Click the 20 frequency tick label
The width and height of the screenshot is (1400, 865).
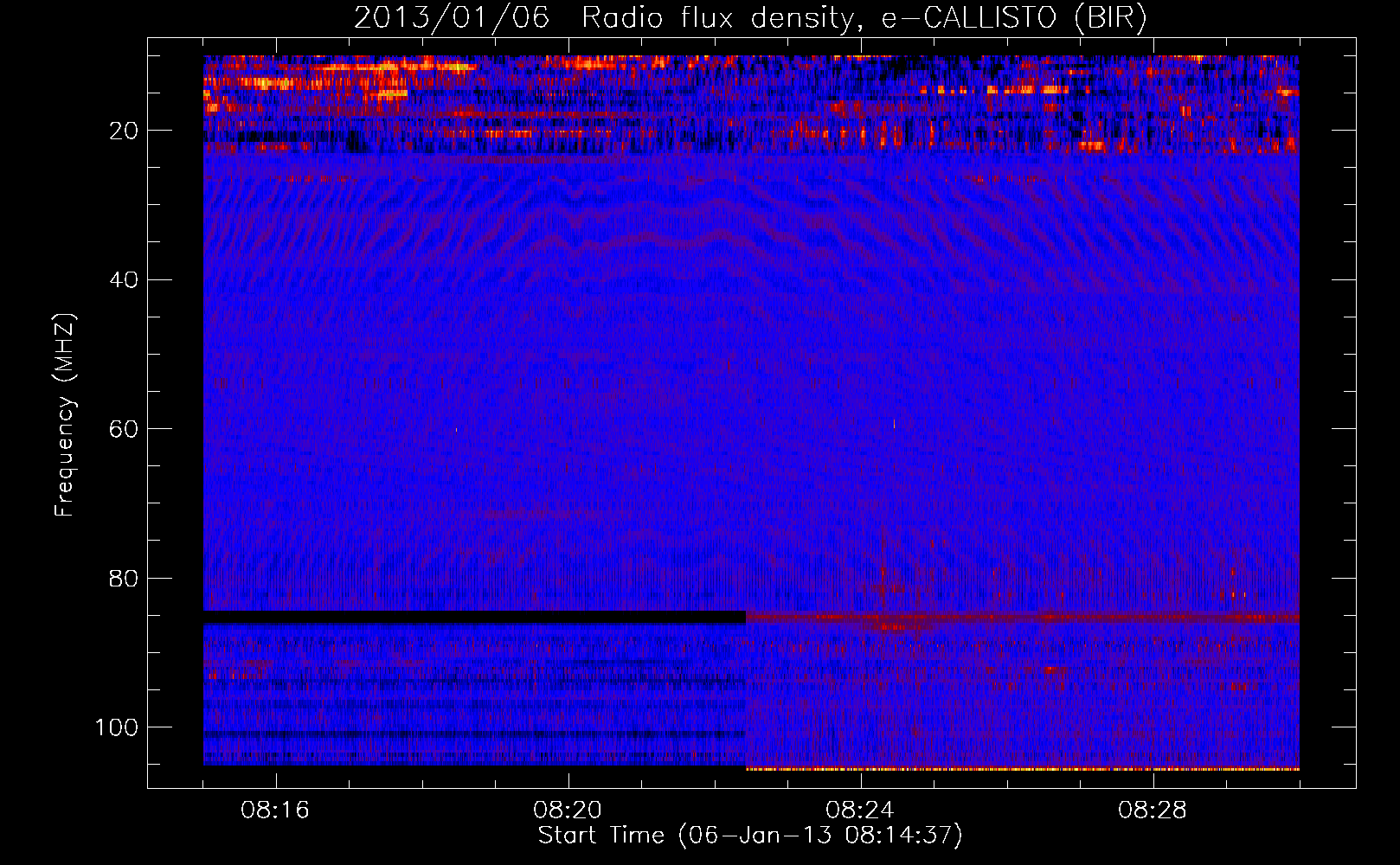click(x=125, y=131)
